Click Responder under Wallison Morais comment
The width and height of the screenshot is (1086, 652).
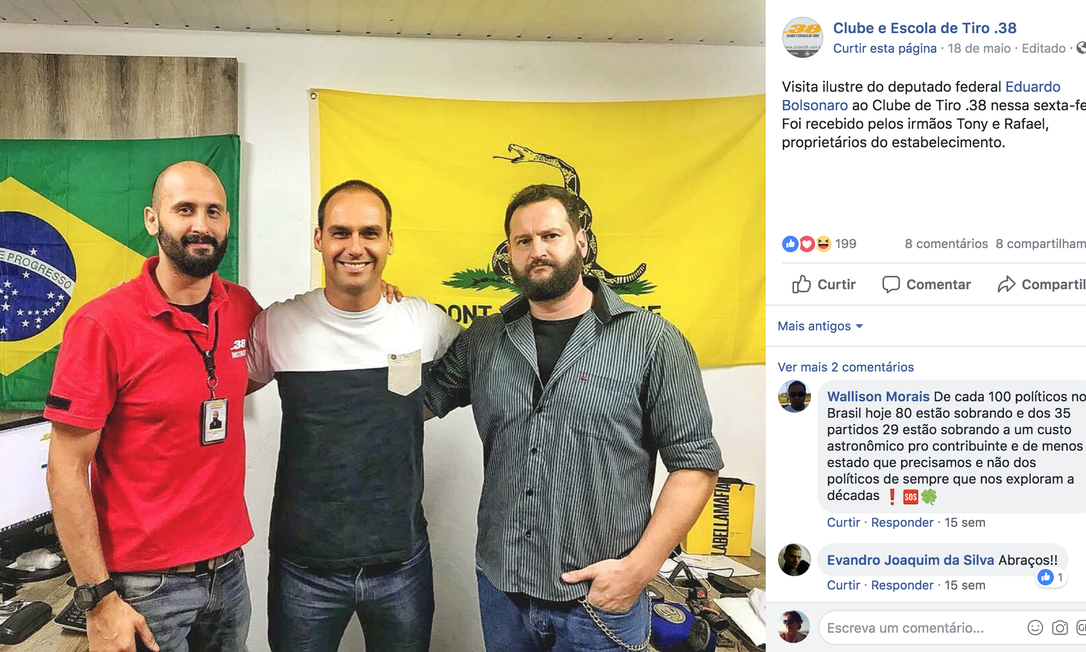[x=902, y=522]
